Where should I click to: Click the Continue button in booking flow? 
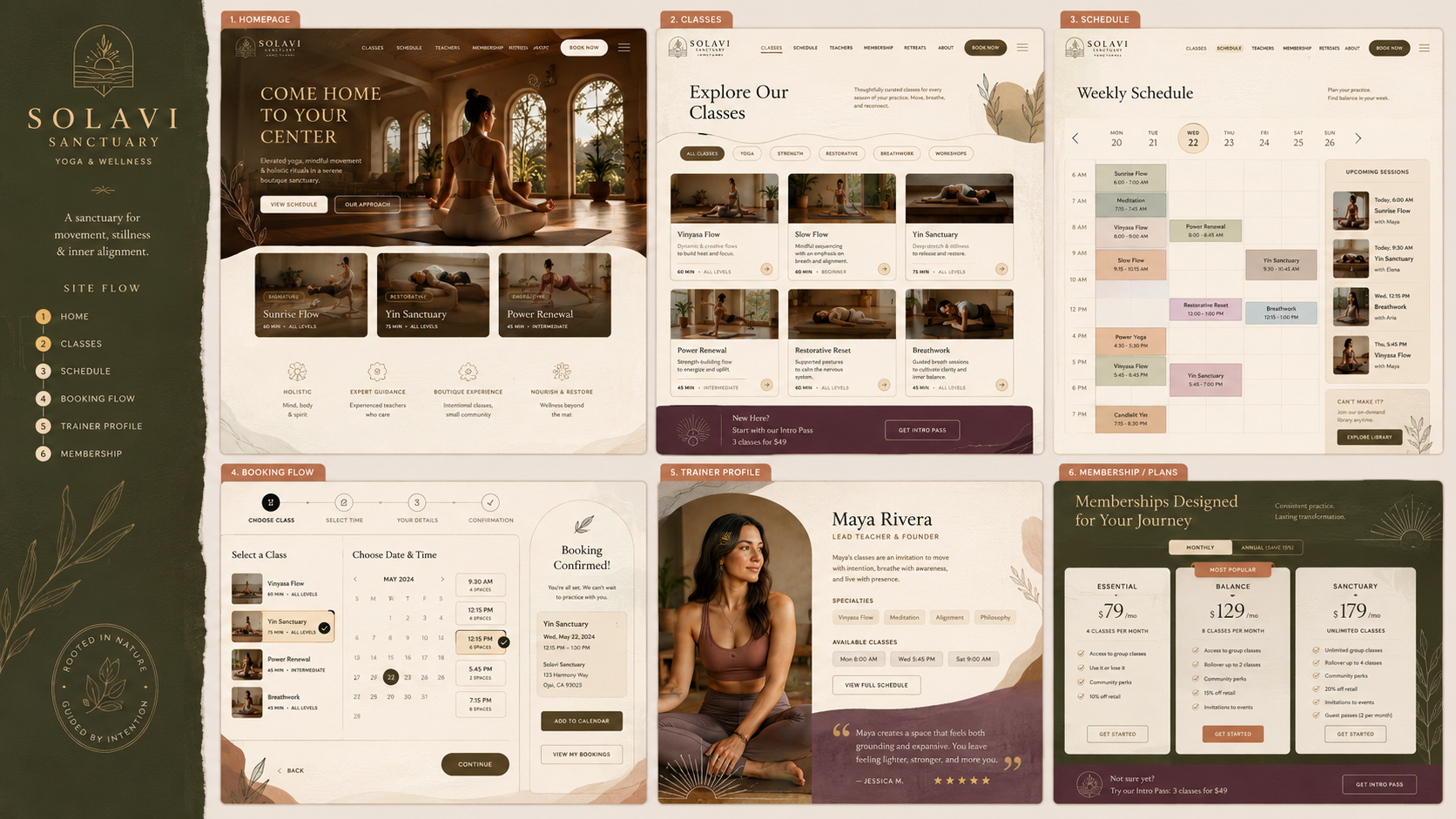(x=475, y=764)
